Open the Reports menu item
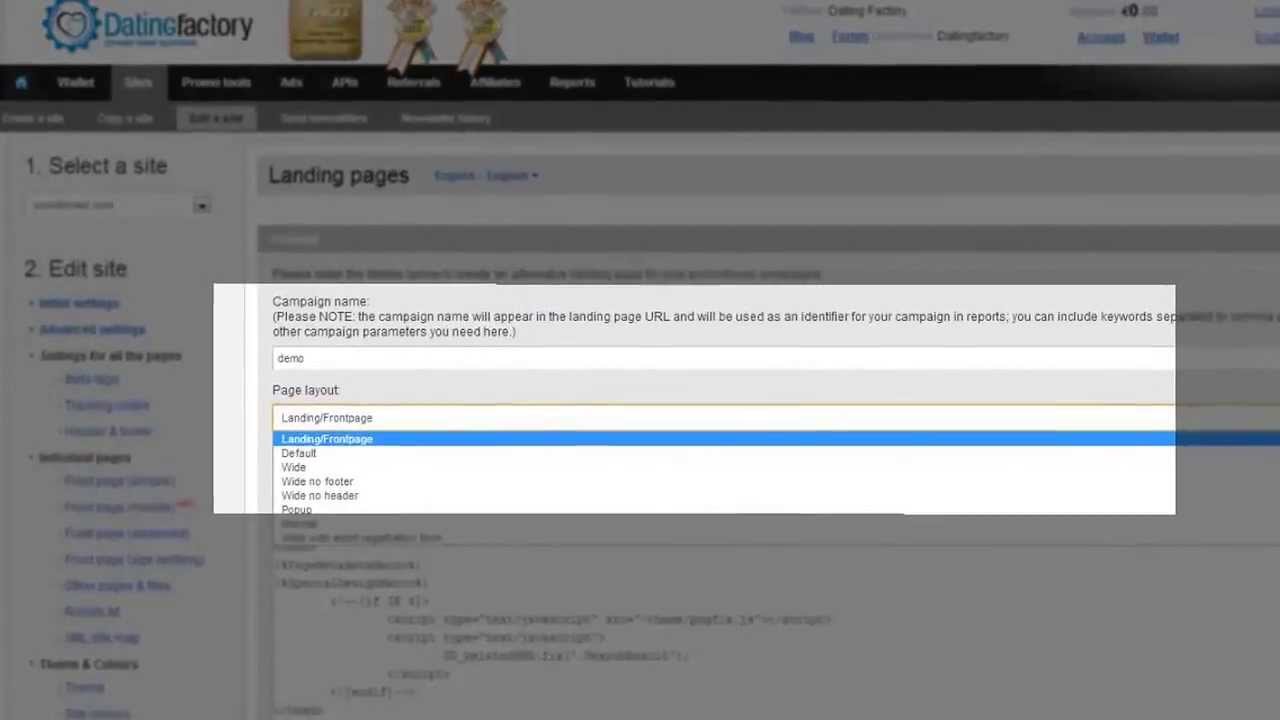The width and height of the screenshot is (1280, 720). (572, 83)
